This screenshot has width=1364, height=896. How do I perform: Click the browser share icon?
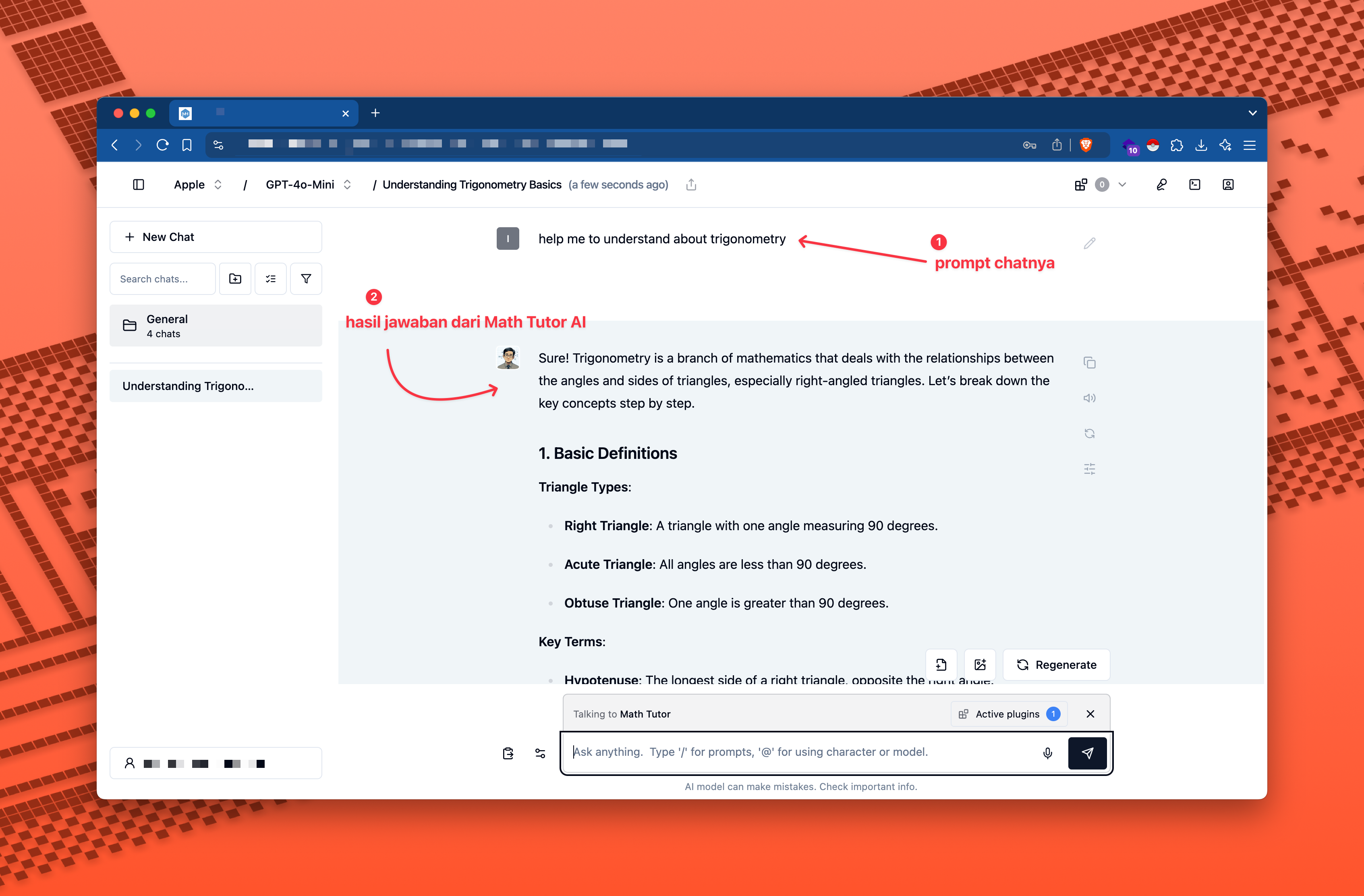click(1057, 145)
